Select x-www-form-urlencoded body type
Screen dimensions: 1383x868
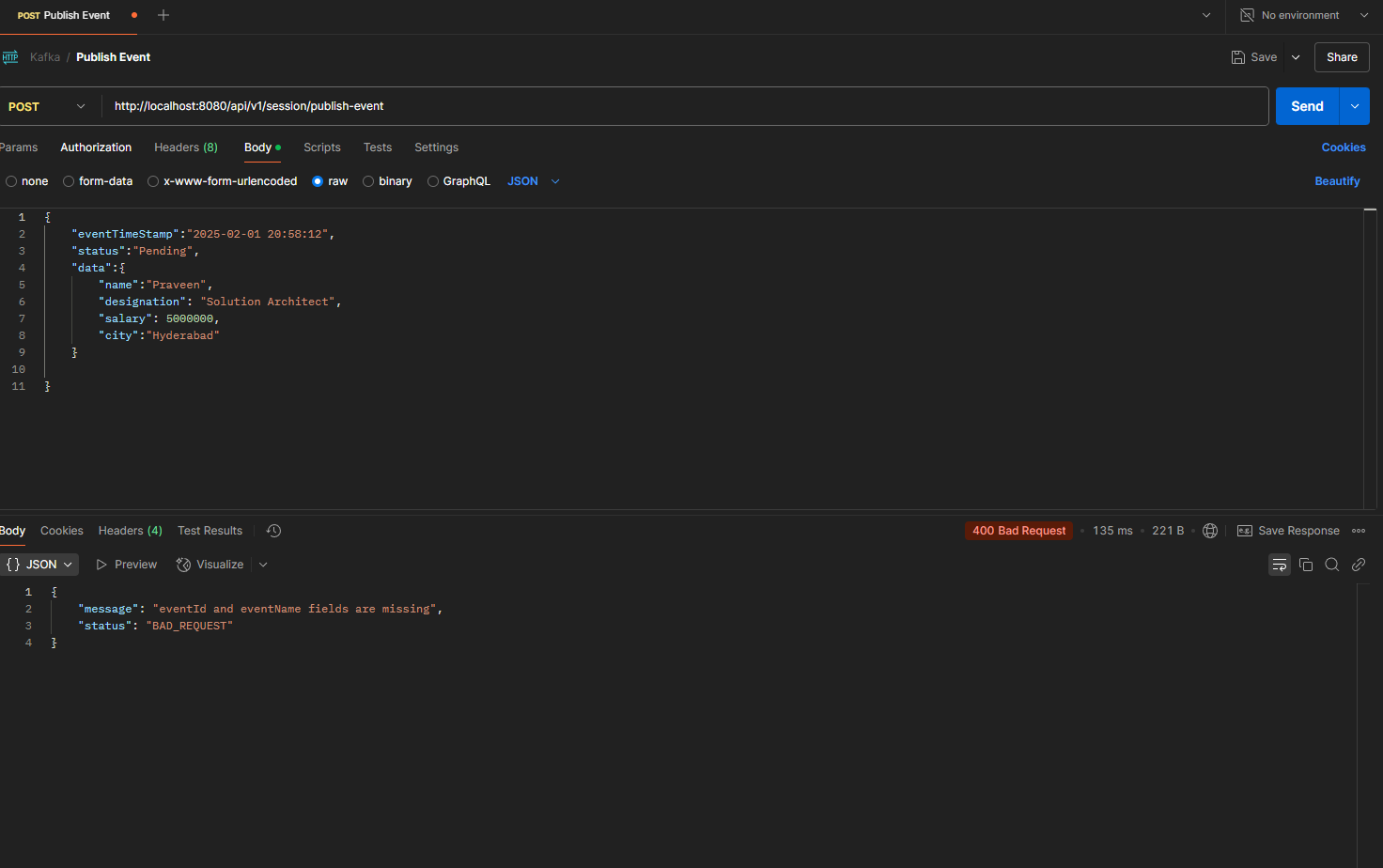pos(153,181)
